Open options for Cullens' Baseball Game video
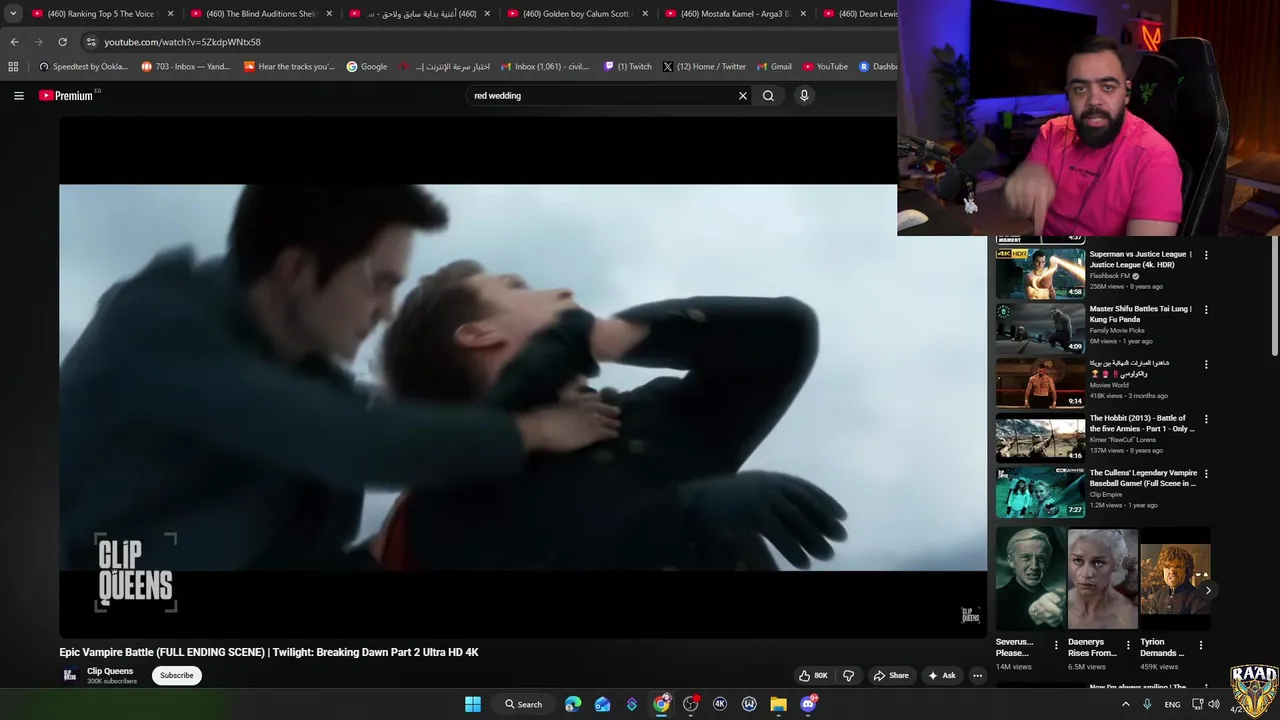 pyautogui.click(x=1206, y=474)
